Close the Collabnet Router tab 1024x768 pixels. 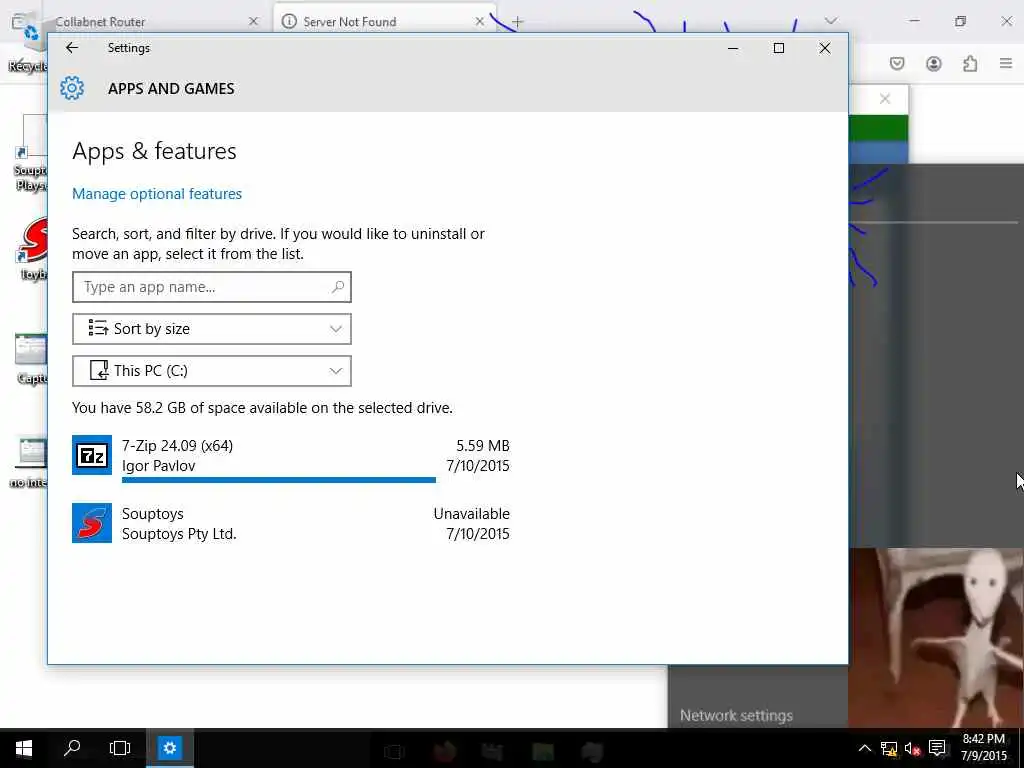coord(253,22)
